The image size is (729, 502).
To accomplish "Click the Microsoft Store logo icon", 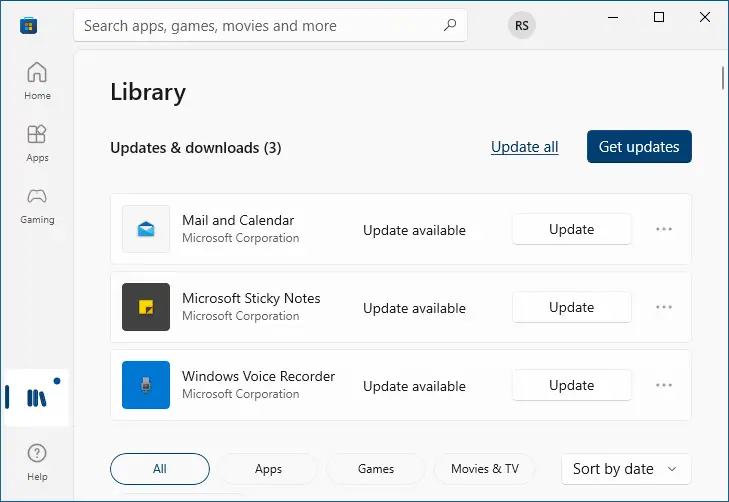I will pyautogui.click(x=28, y=26).
